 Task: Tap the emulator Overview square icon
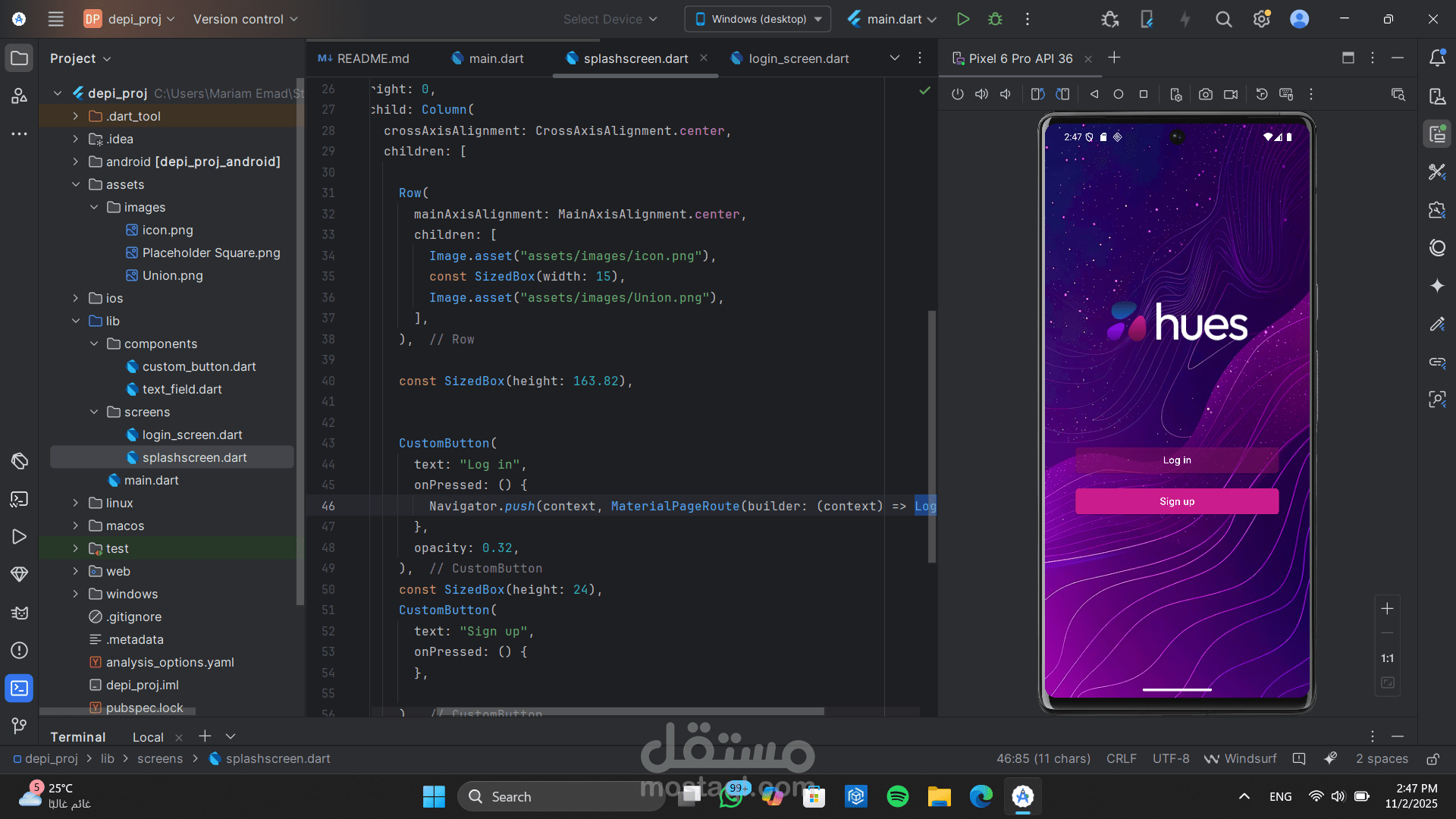tap(1144, 94)
